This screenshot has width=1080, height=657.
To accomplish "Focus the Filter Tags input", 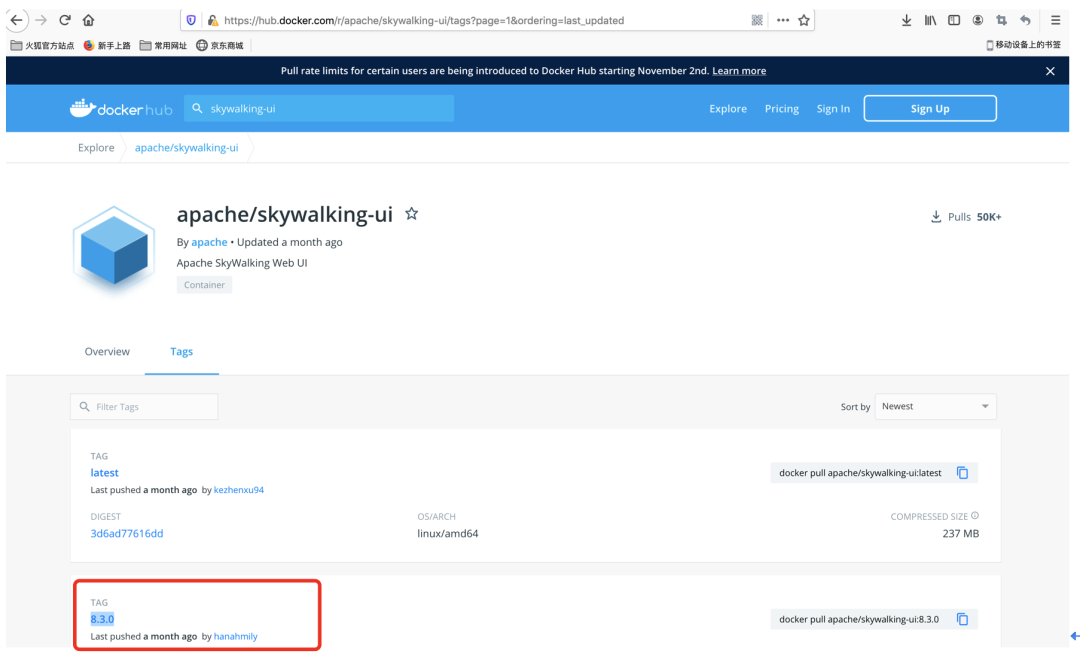I will 144,406.
